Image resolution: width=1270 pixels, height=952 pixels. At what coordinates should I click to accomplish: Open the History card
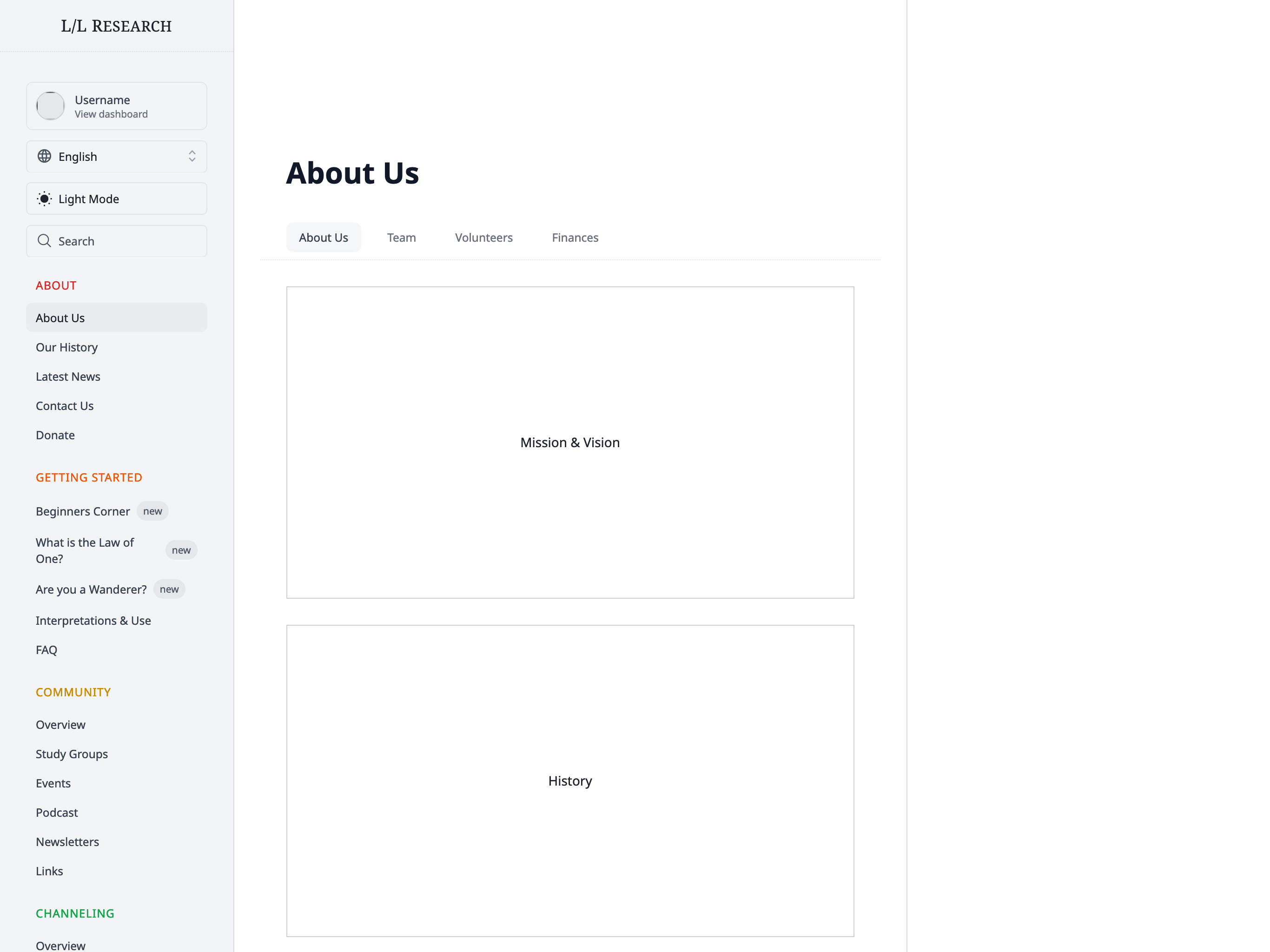569,780
